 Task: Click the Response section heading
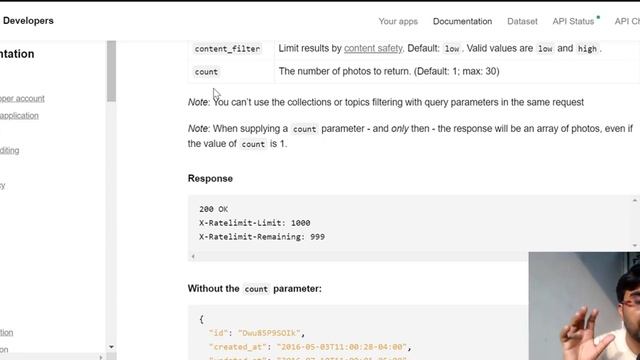(210, 178)
